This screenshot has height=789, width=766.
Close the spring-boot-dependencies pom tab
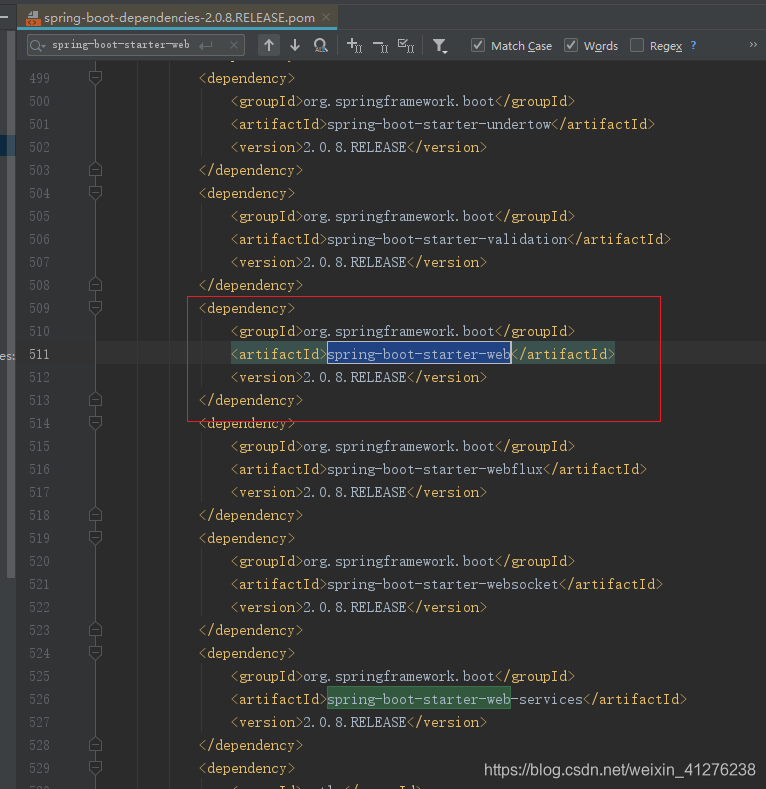326,17
